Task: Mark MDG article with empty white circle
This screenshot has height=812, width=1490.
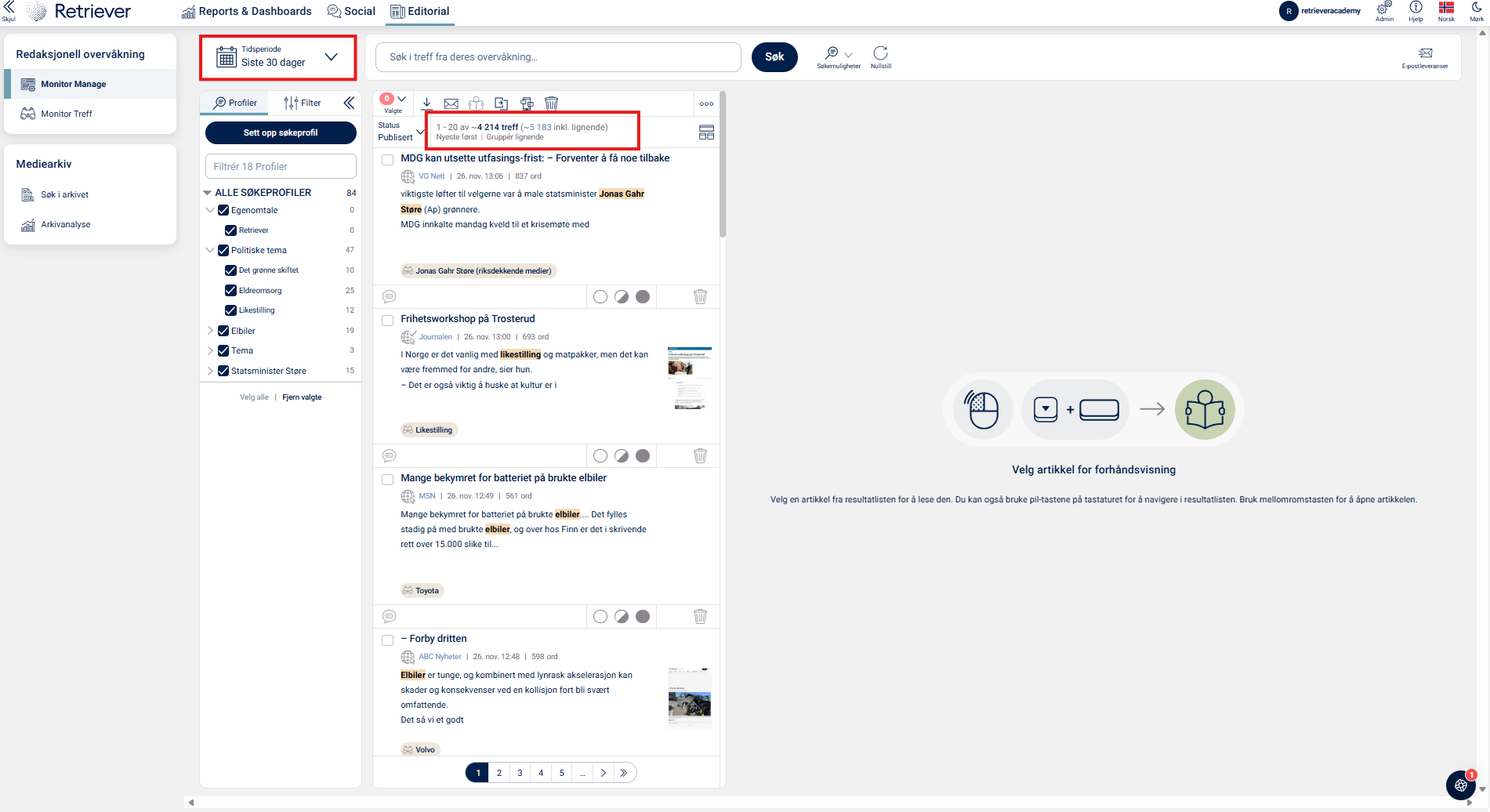Action: [600, 296]
